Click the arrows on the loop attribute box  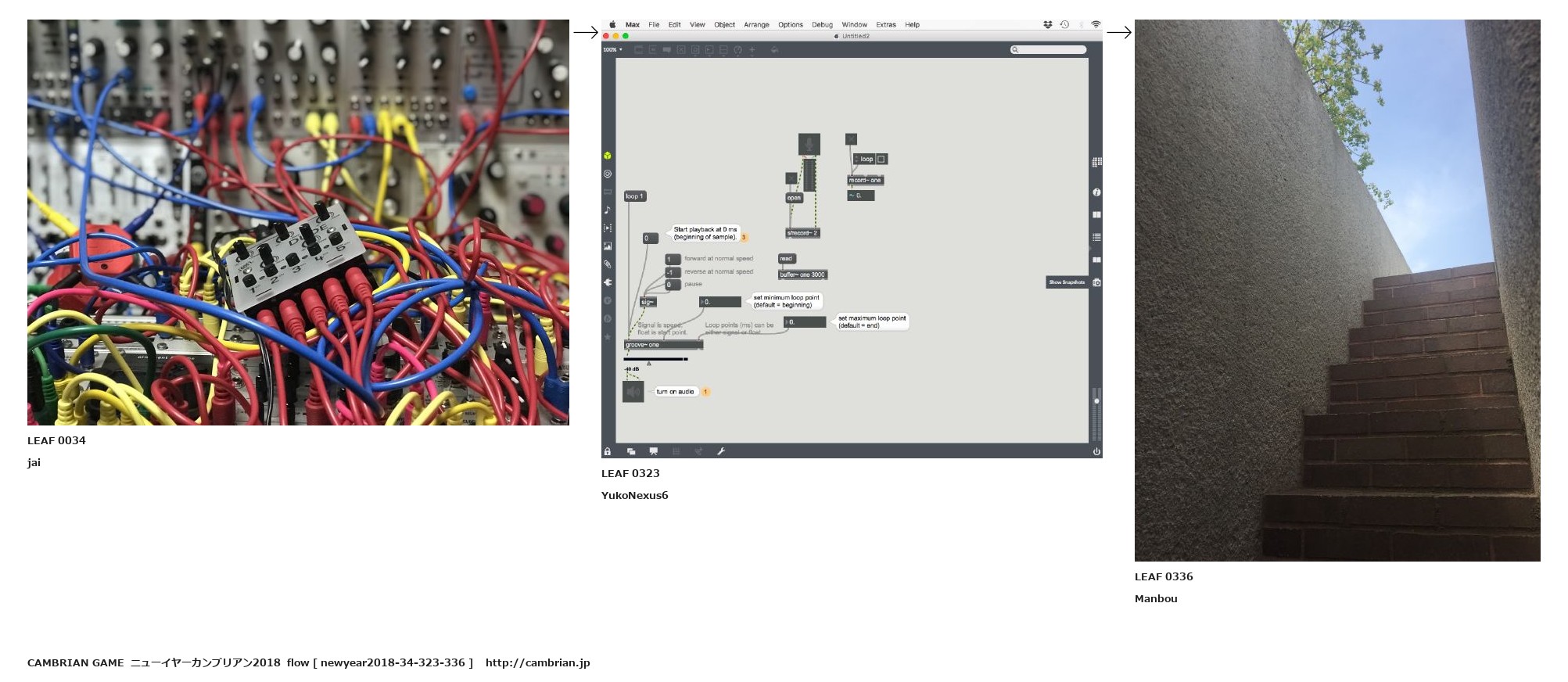pyautogui.click(x=856, y=160)
